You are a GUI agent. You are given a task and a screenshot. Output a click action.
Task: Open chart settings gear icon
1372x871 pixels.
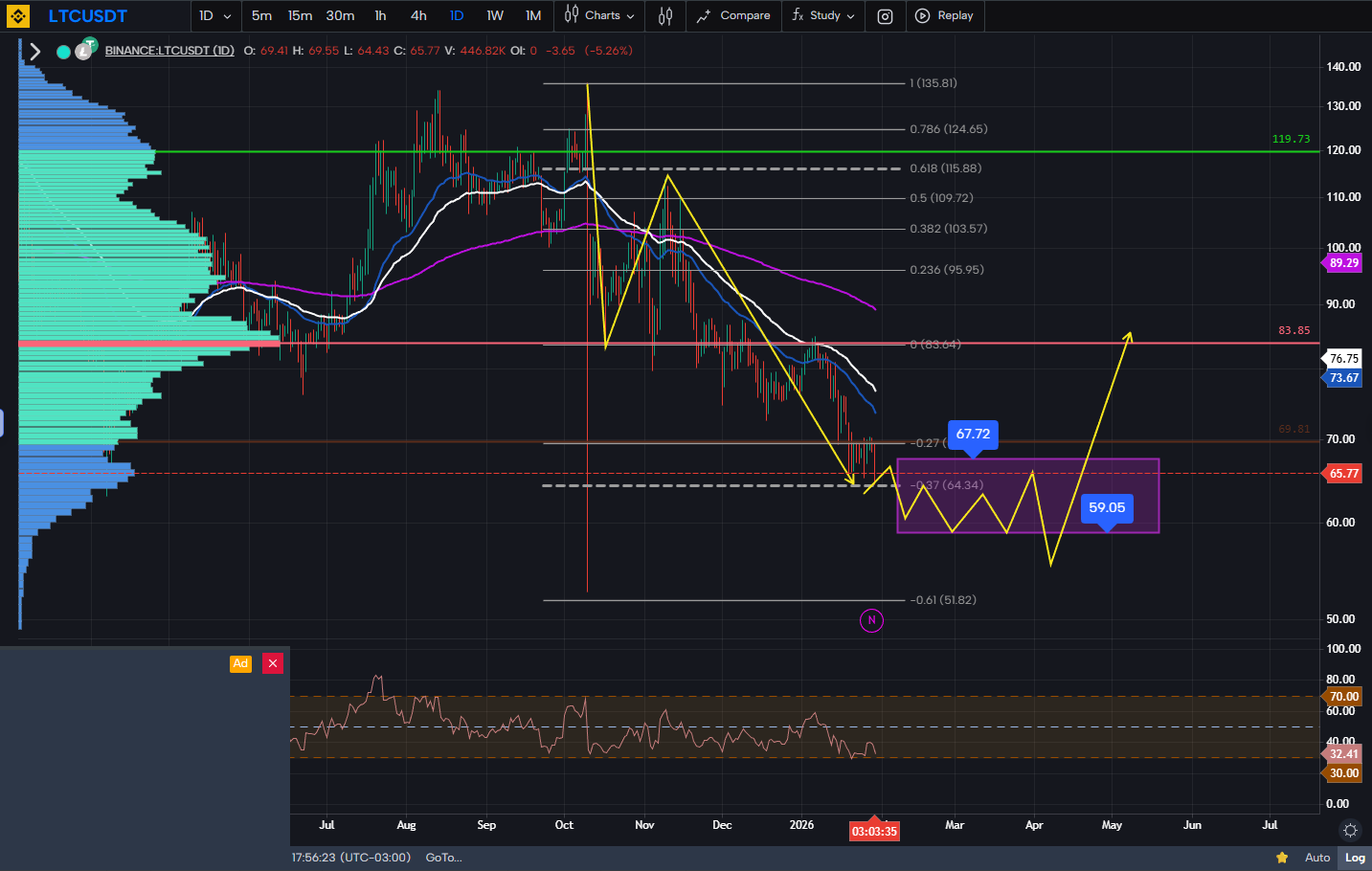[x=1350, y=830]
